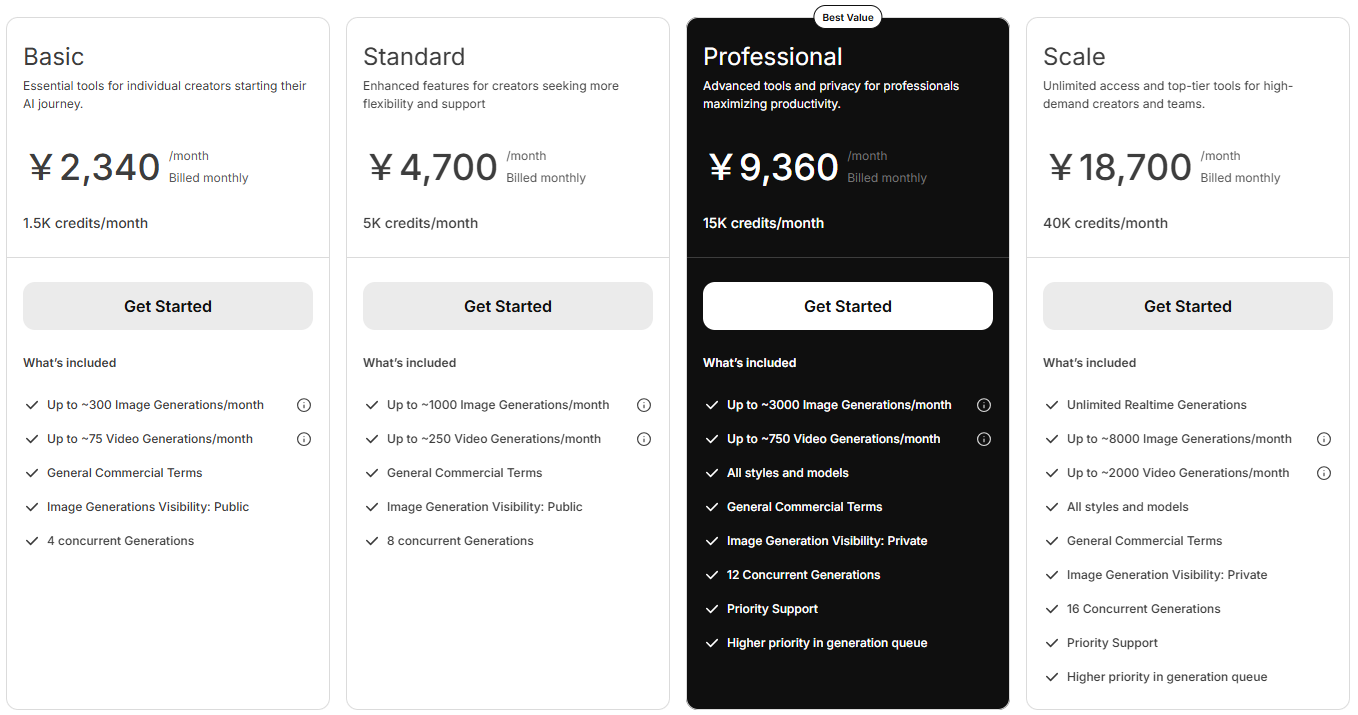View info for Scale ~8000 Image Generations
Image resolution: width=1358 pixels, height=715 pixels.
click(x=1324, y=439)
